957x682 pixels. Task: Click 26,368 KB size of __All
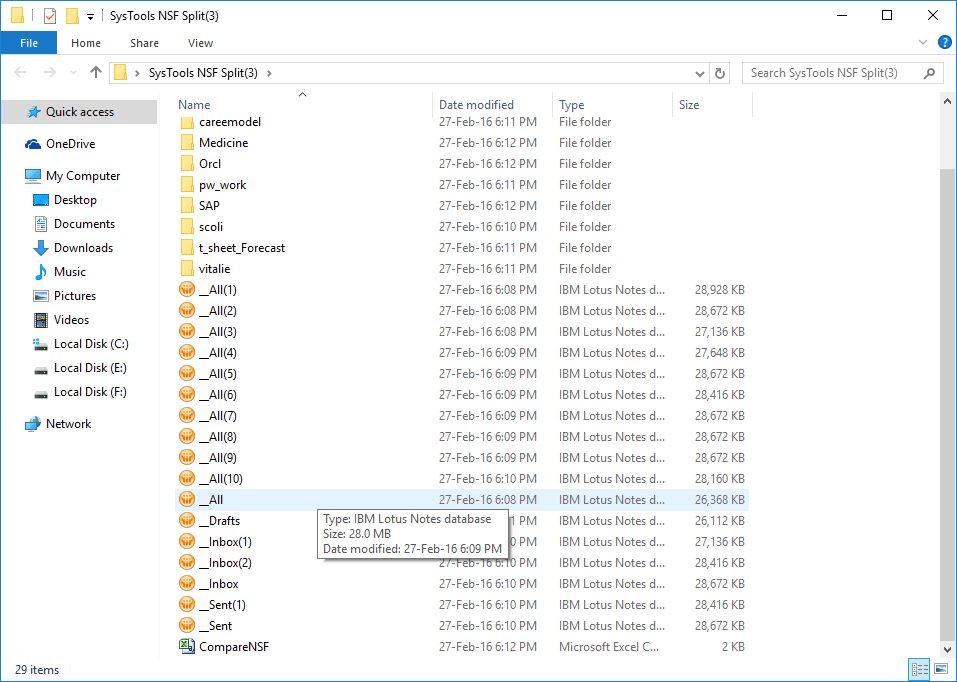[720, 499]
